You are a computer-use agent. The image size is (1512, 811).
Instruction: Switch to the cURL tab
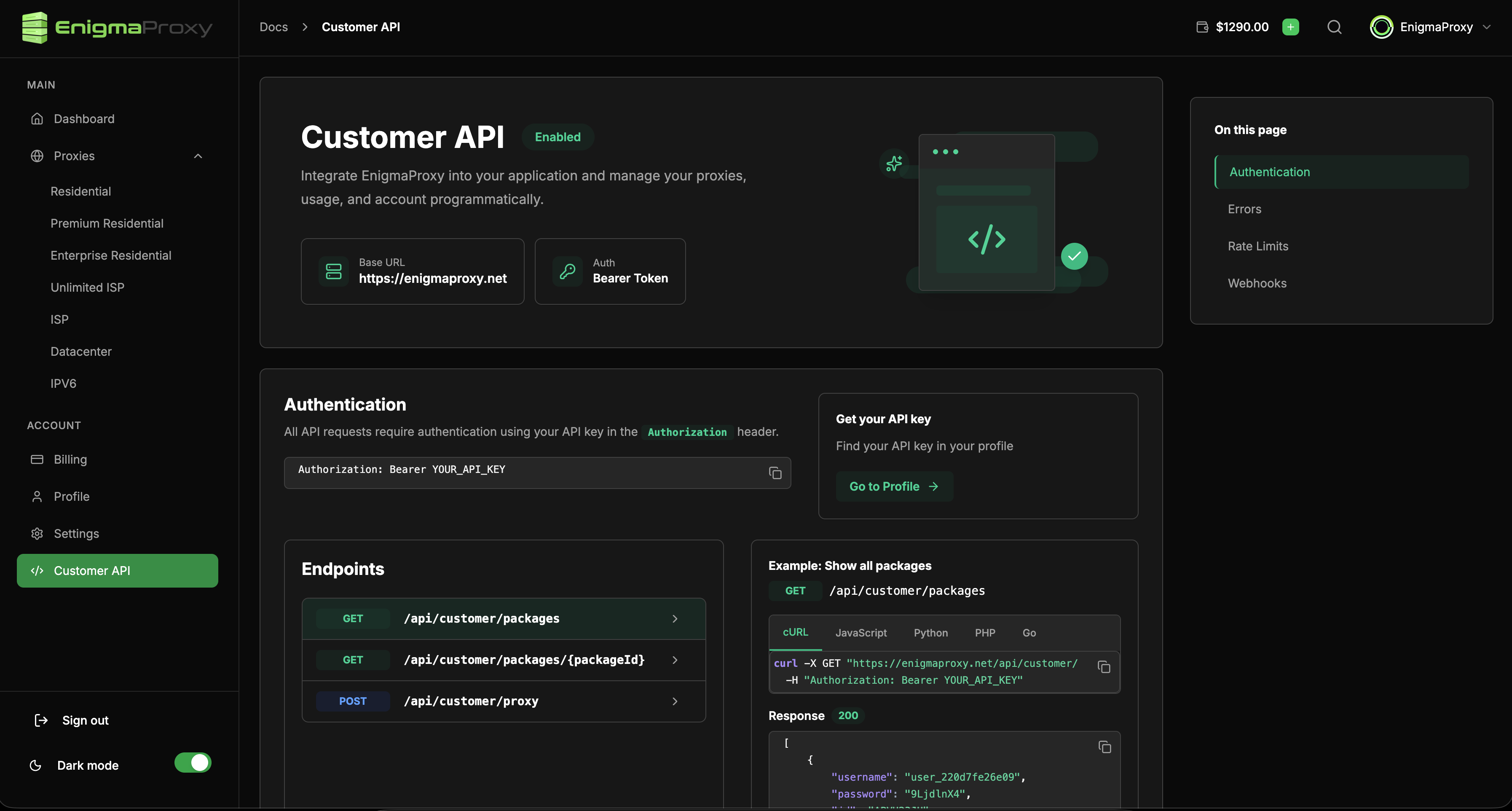795,632
